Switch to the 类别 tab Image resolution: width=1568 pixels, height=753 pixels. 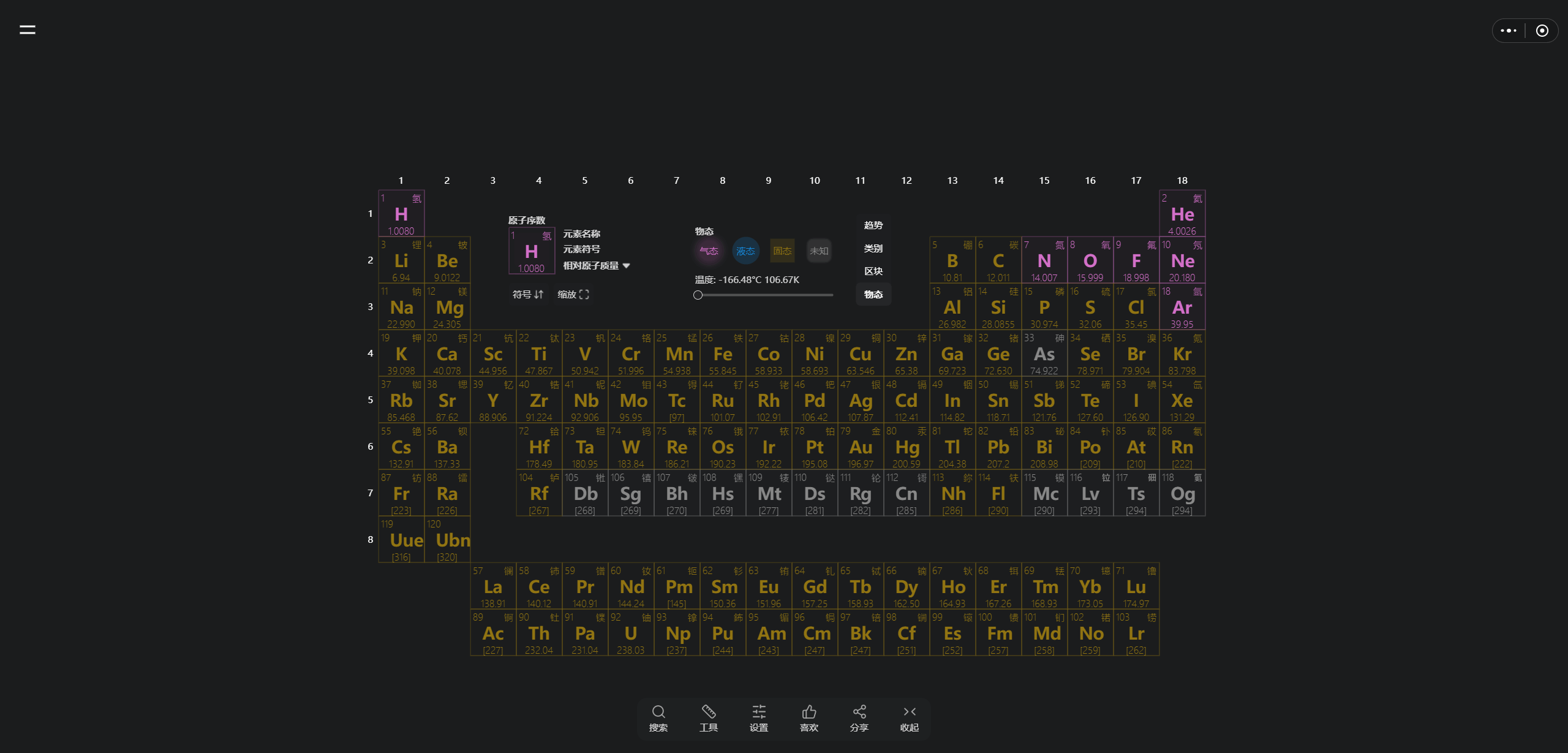[873, 248]
